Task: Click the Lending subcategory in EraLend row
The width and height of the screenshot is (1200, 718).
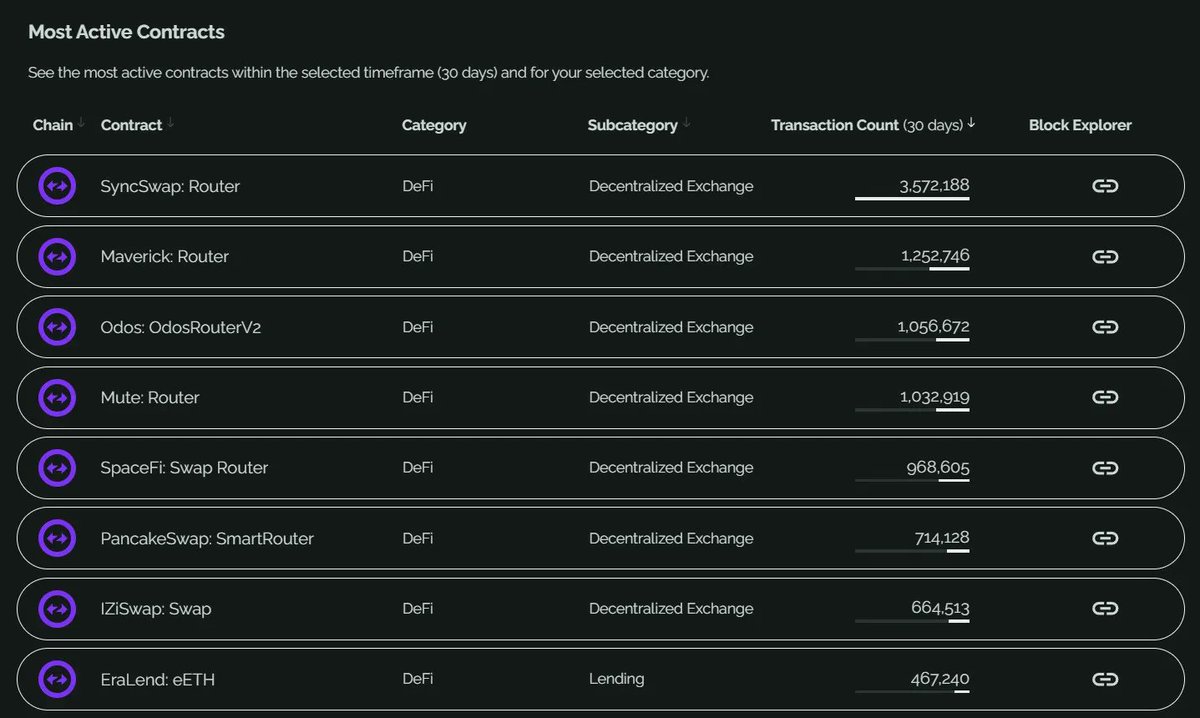Action: 616,679
